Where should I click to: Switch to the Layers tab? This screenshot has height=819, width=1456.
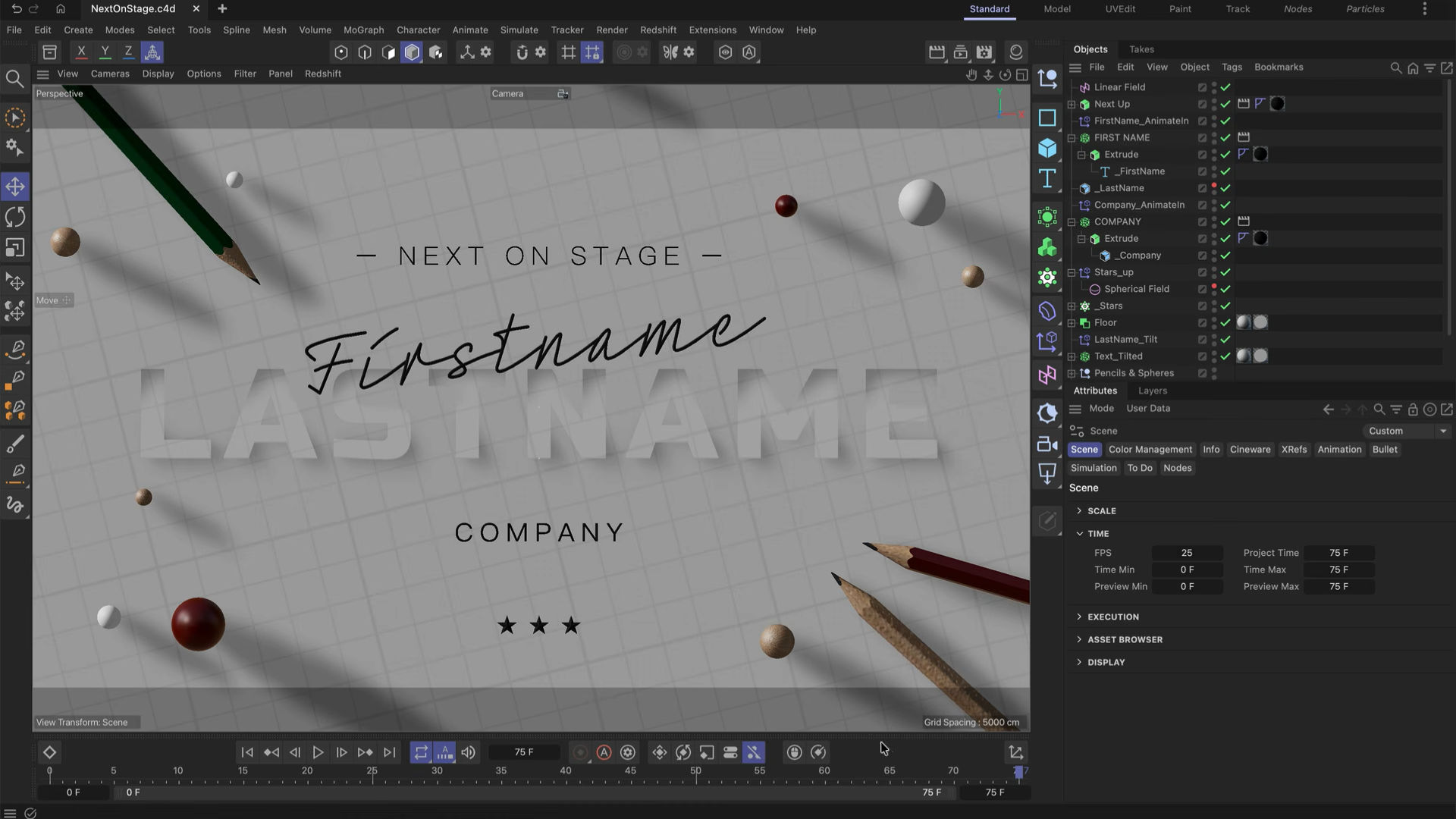[1152, 391]
